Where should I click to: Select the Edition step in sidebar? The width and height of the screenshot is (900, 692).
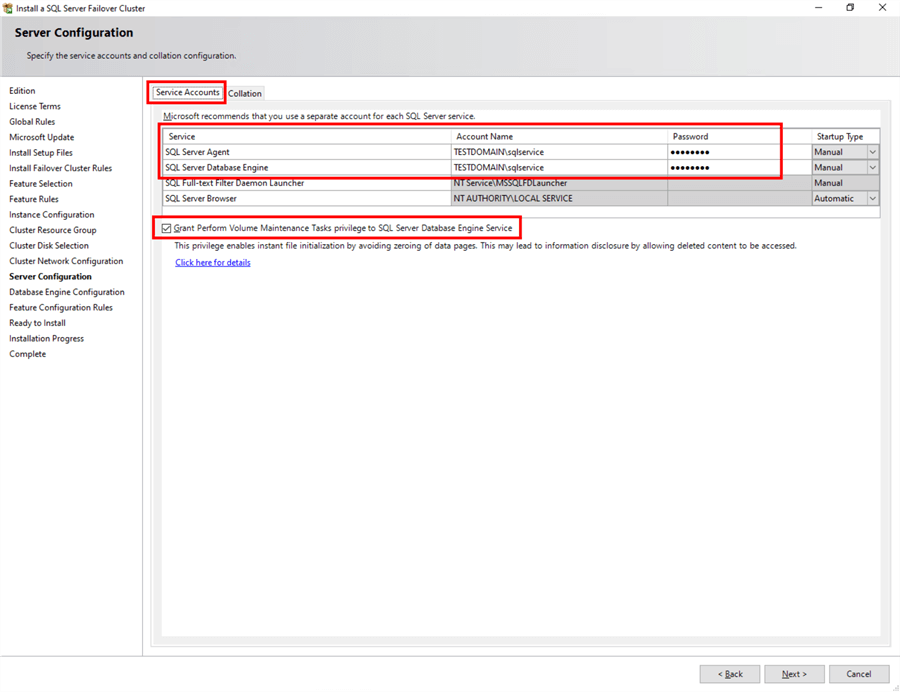(22, 91)
